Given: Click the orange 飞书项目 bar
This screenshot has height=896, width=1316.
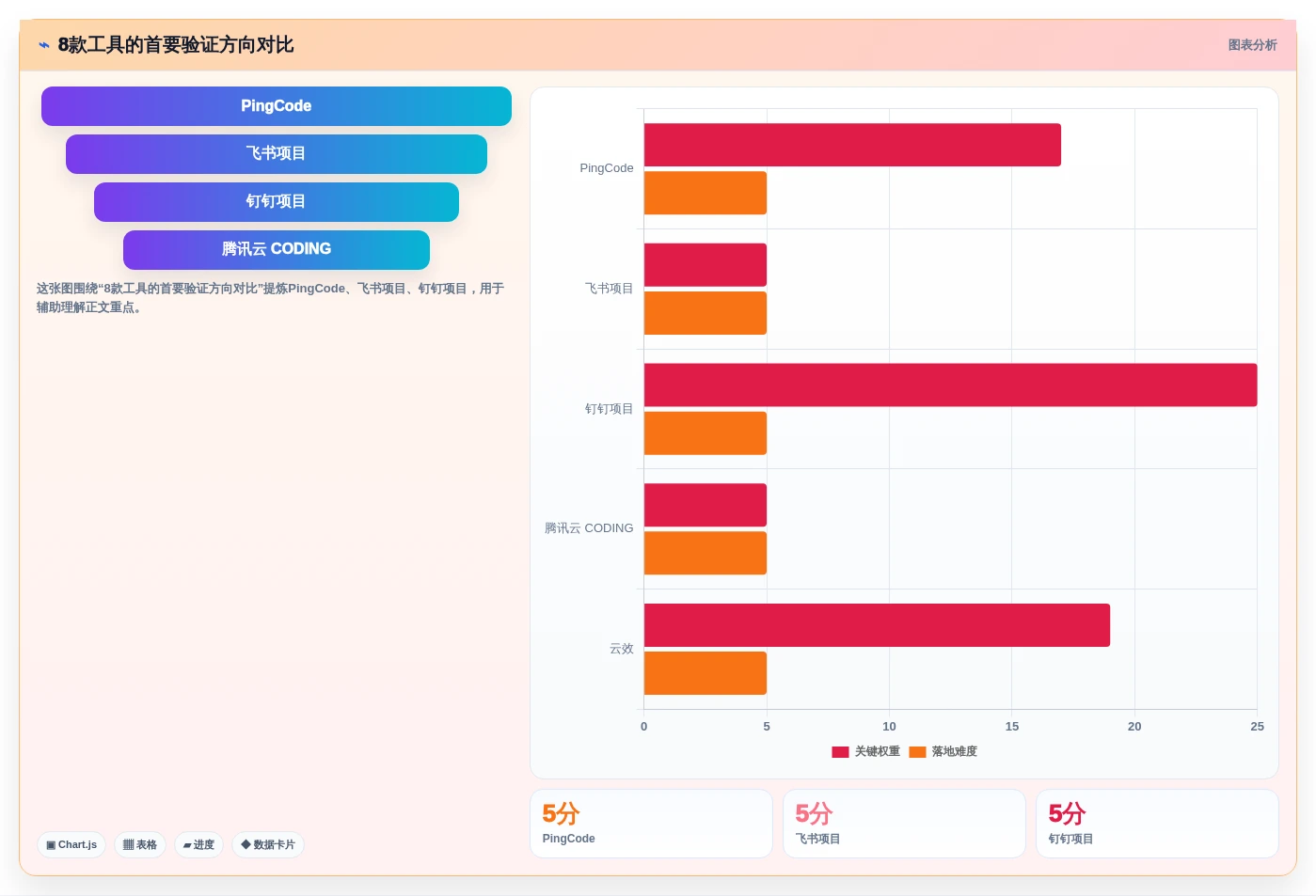Looking at the screenshot, I should click(706, 313).
